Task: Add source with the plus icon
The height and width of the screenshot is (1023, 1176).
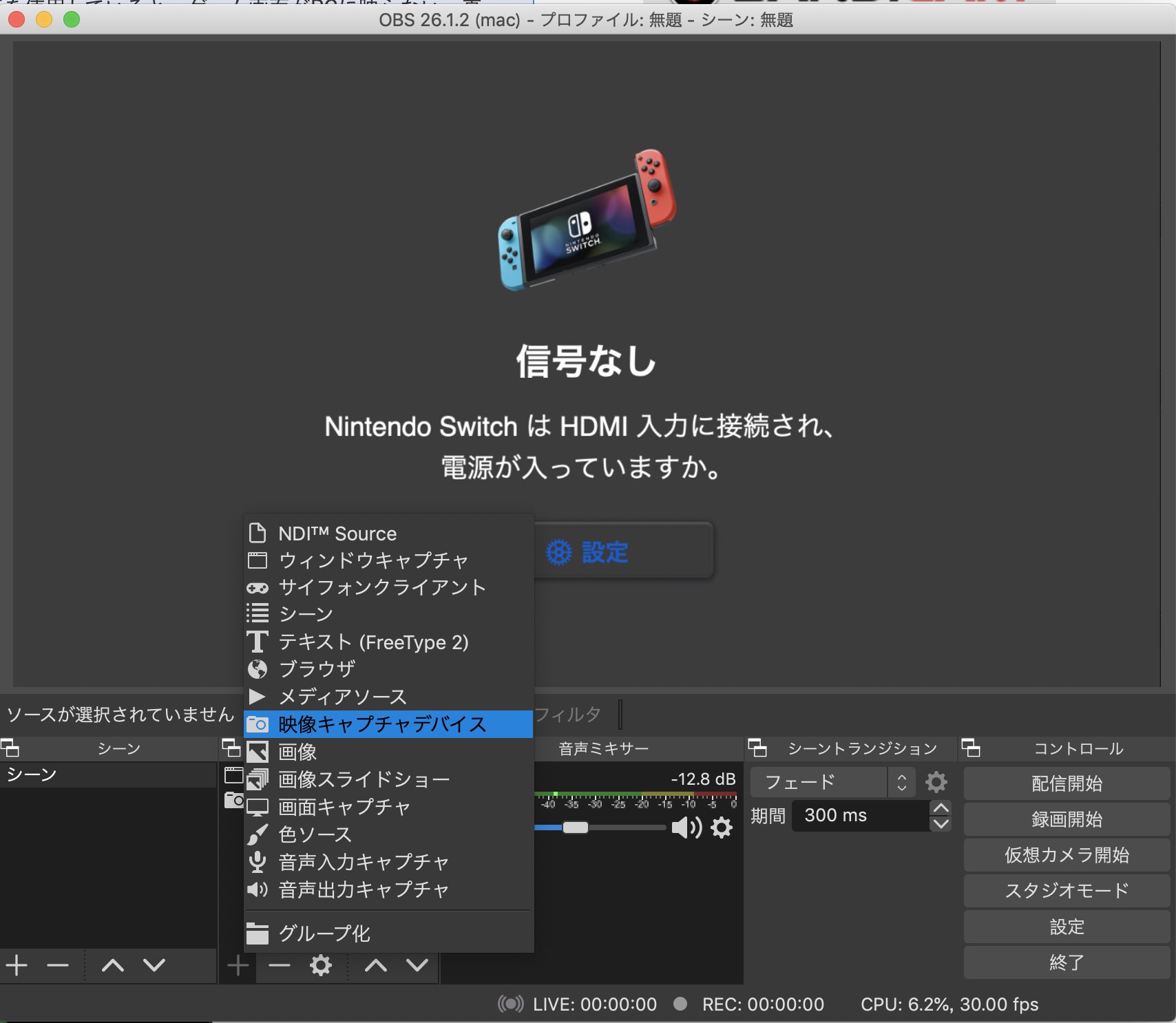Action: coord(238,966)
